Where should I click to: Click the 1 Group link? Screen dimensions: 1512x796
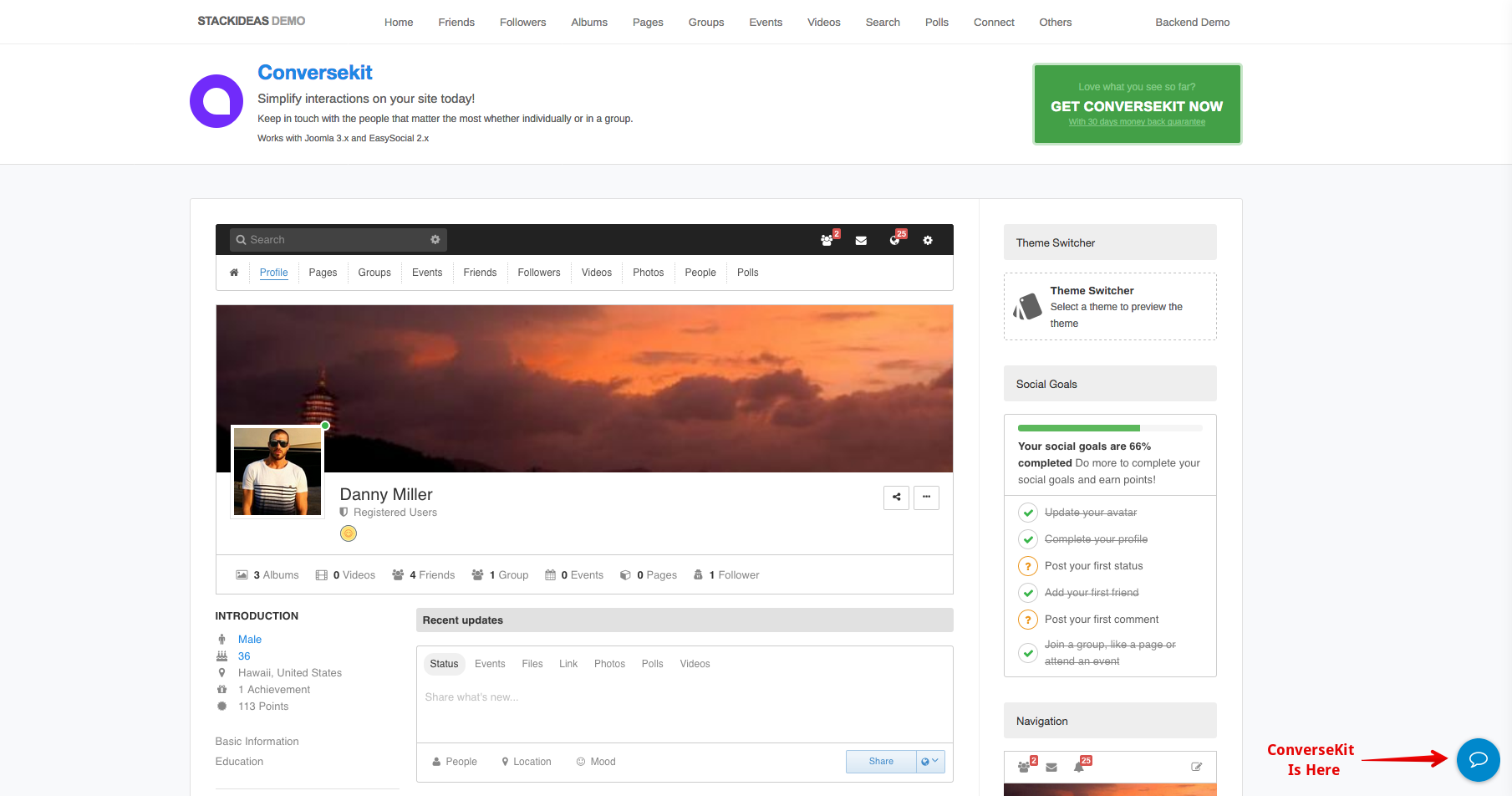[500, 575]
